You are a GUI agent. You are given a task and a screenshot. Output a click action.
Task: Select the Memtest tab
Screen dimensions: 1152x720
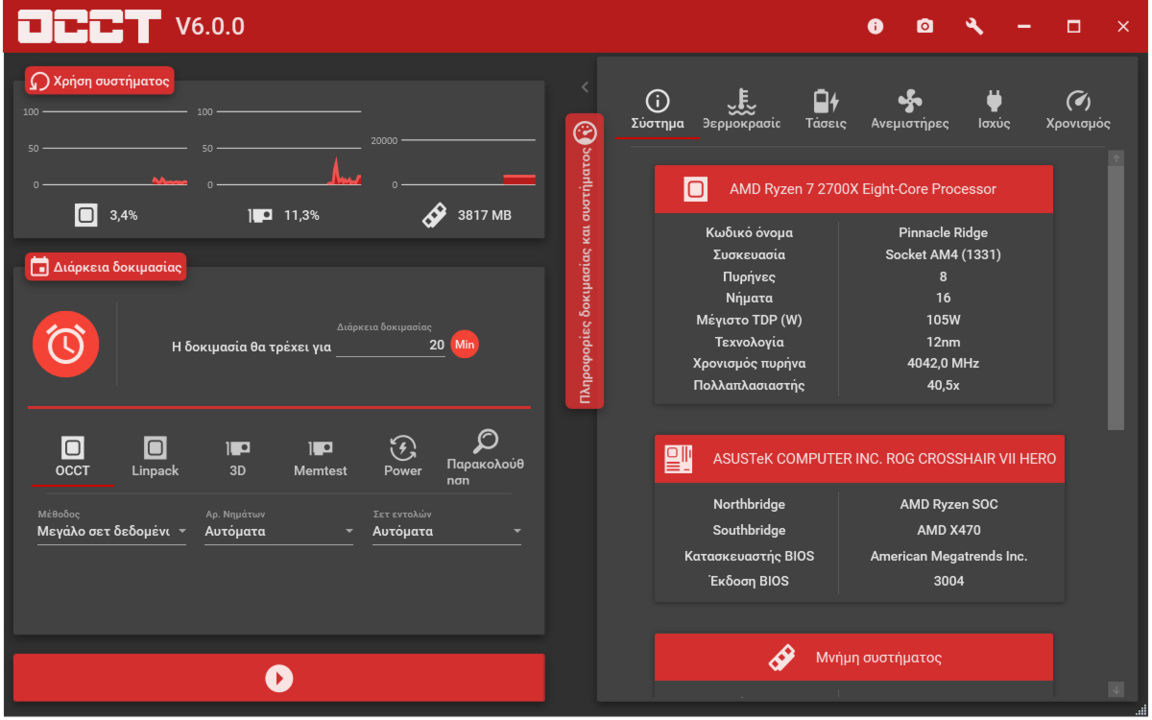click(320, 457)
